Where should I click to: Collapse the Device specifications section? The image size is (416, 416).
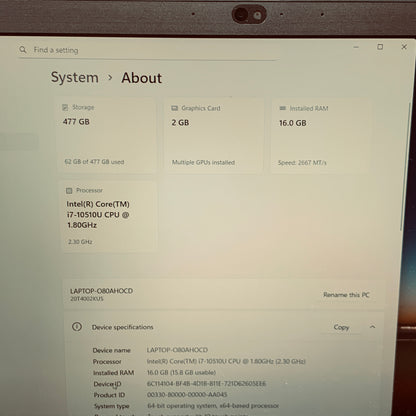click(x=373, y=327)
